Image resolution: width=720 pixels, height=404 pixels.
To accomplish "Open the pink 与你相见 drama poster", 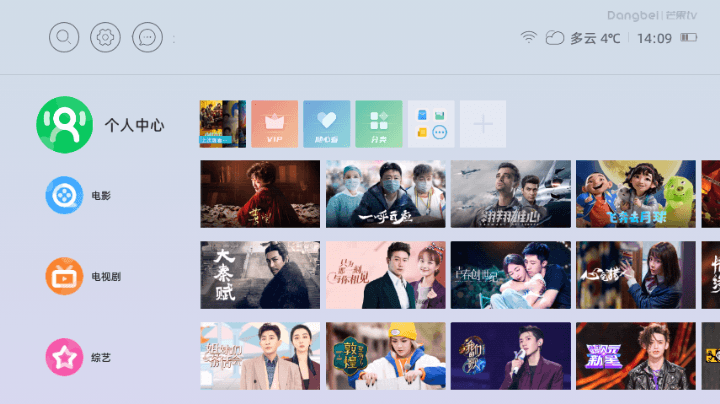I will (386, 275).
